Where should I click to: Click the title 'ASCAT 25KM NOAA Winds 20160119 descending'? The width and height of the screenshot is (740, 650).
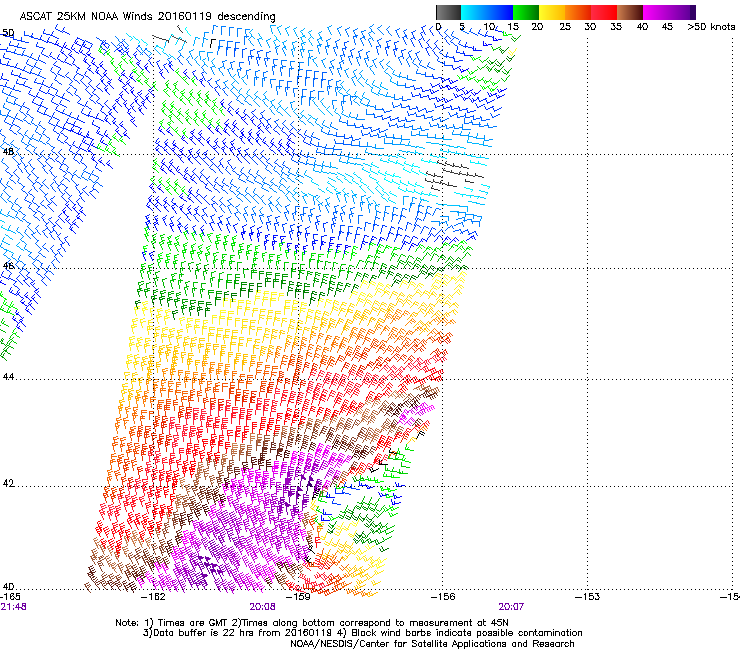(148, 16)
